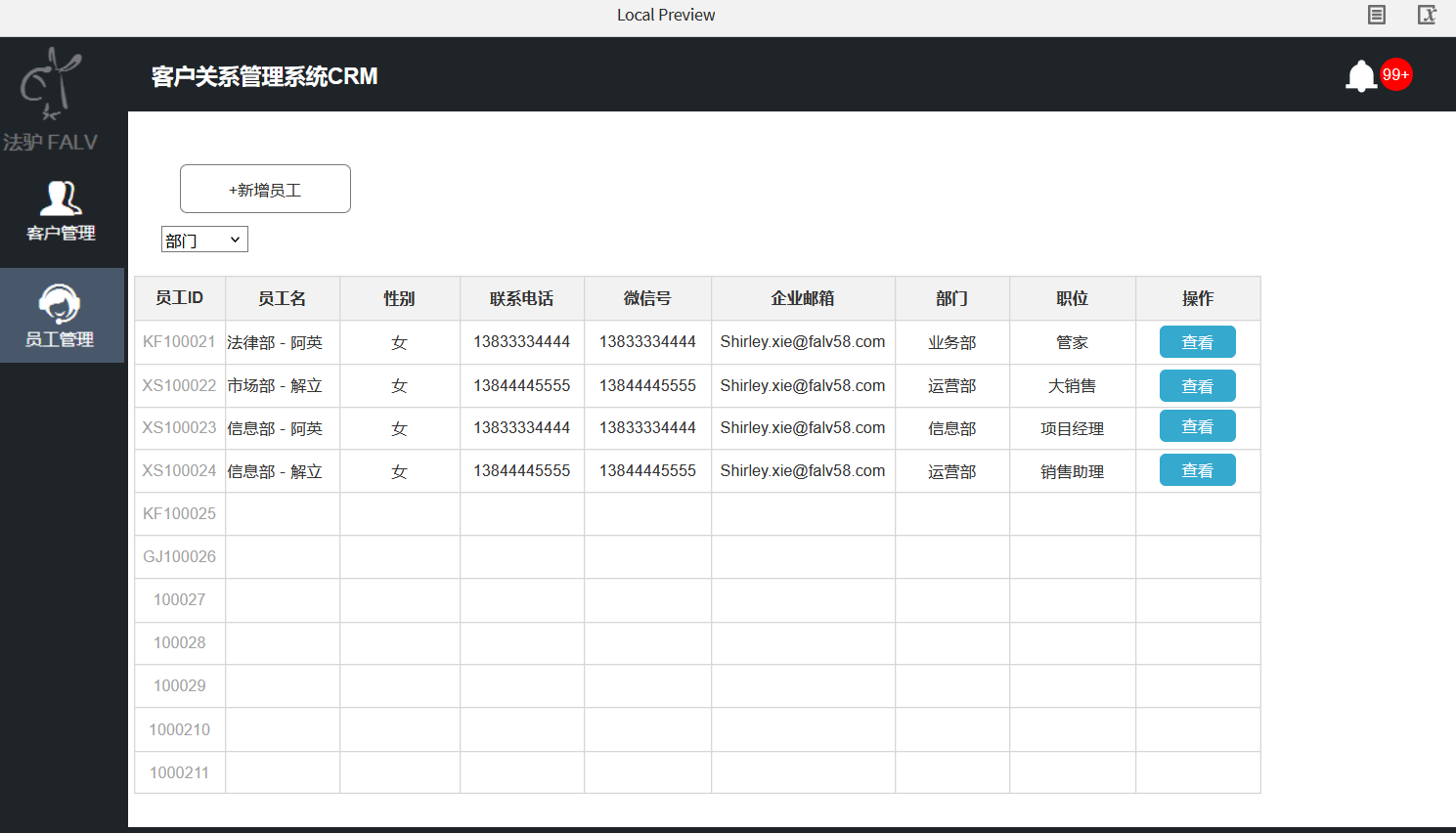Select the ID cell 100027
This screenshot has height=833, width=1456.
[180, 600]
